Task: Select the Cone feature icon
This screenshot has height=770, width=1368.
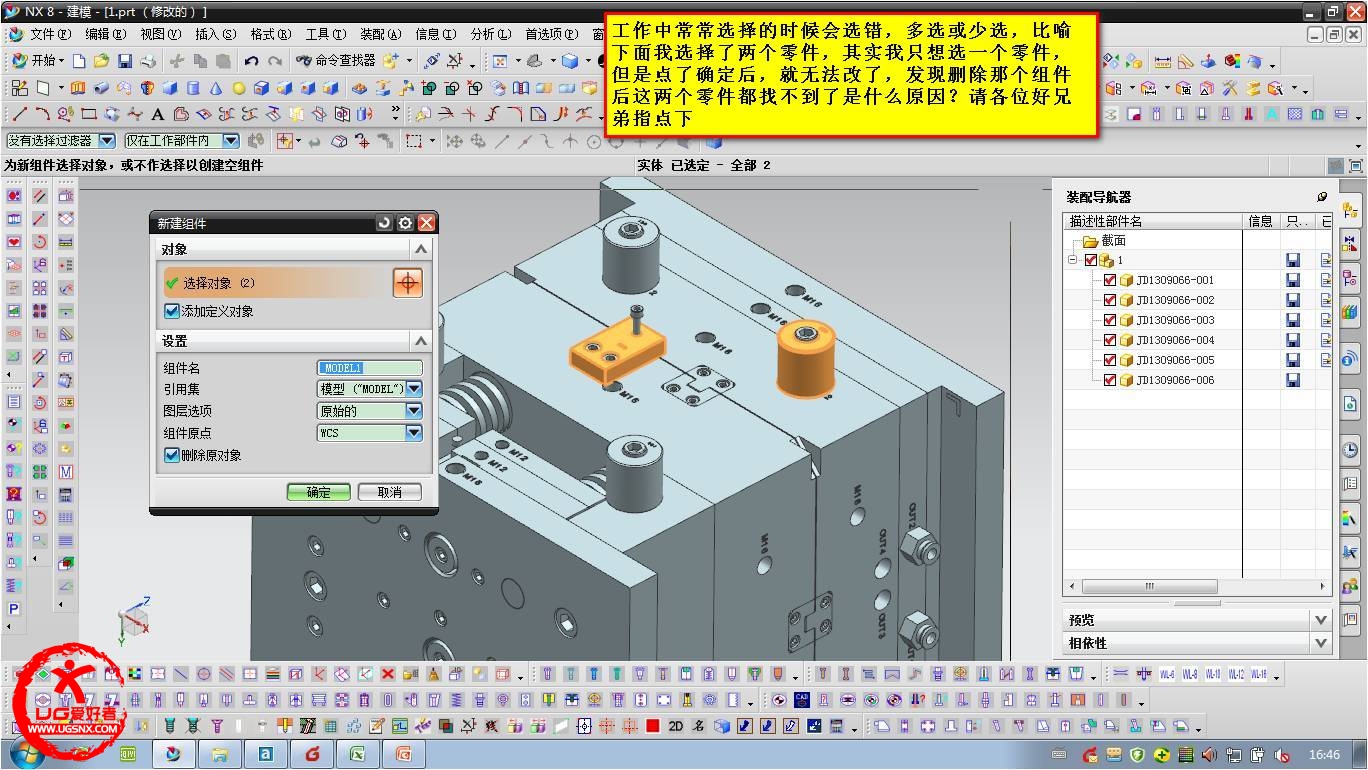Action: tap(215, 88)
